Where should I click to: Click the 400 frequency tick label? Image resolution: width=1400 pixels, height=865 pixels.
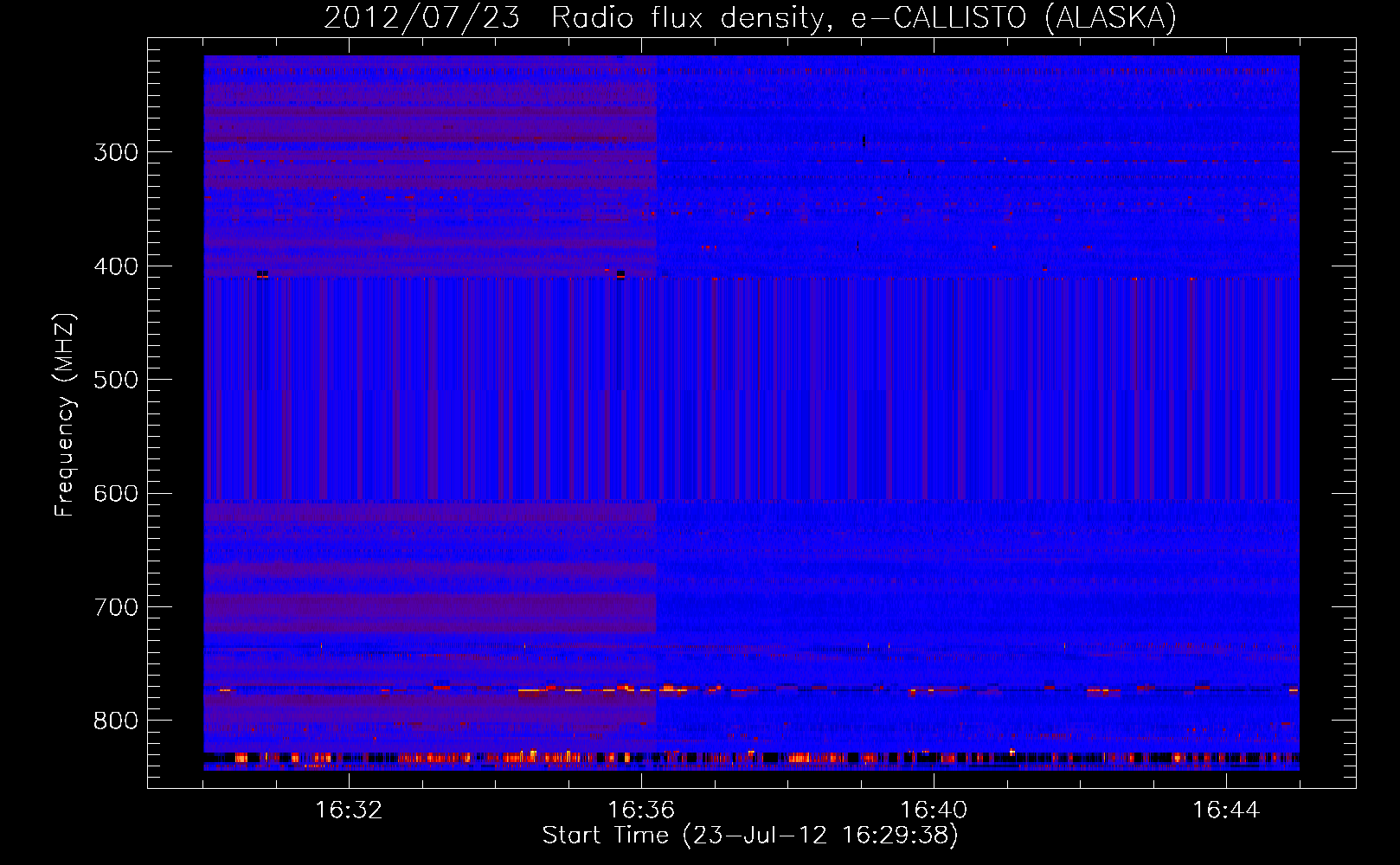(116, 266)
